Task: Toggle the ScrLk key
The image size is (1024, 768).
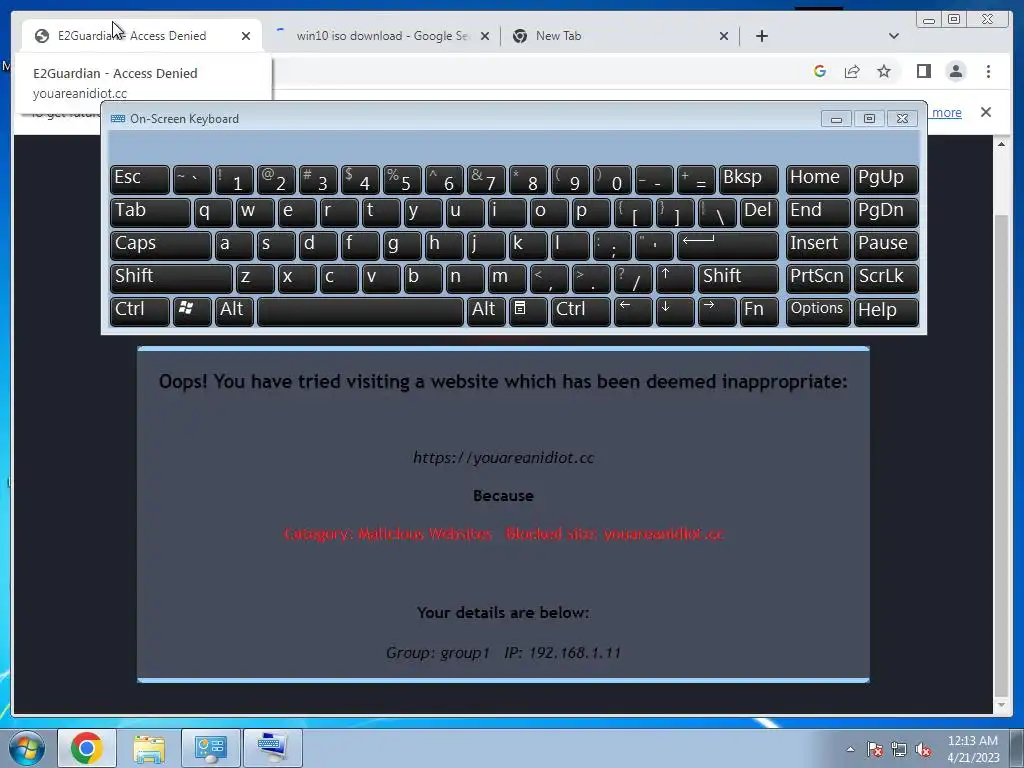Action: click(886, 277)
